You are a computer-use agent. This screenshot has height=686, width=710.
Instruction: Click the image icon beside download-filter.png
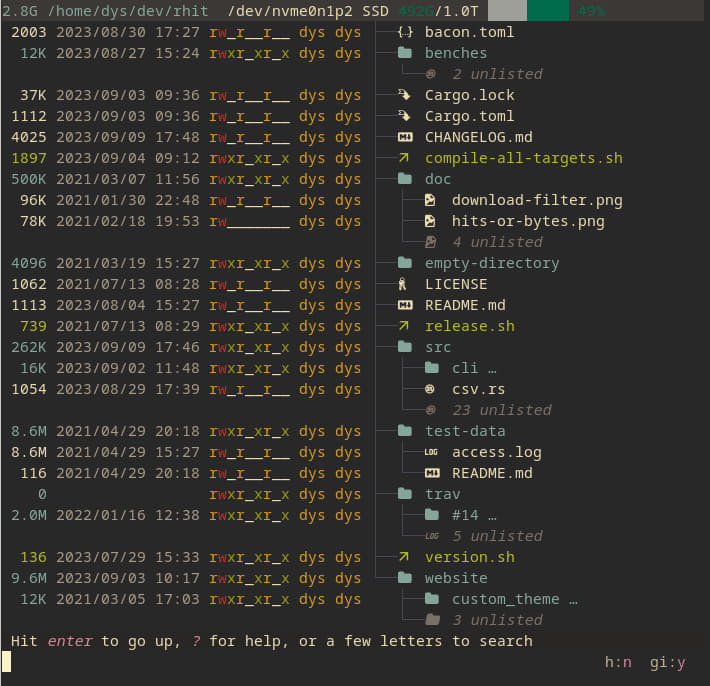coord(430,200)
